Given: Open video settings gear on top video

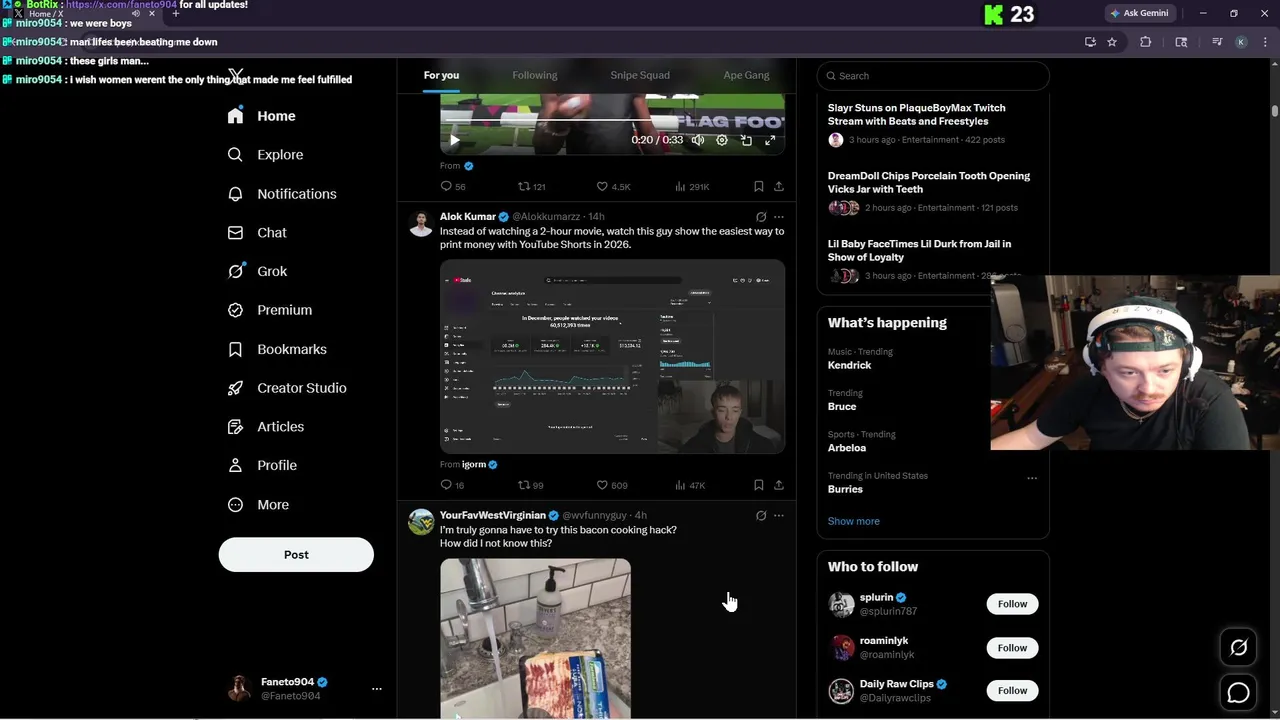Looking at the screenshot, I should click(722, 141).
